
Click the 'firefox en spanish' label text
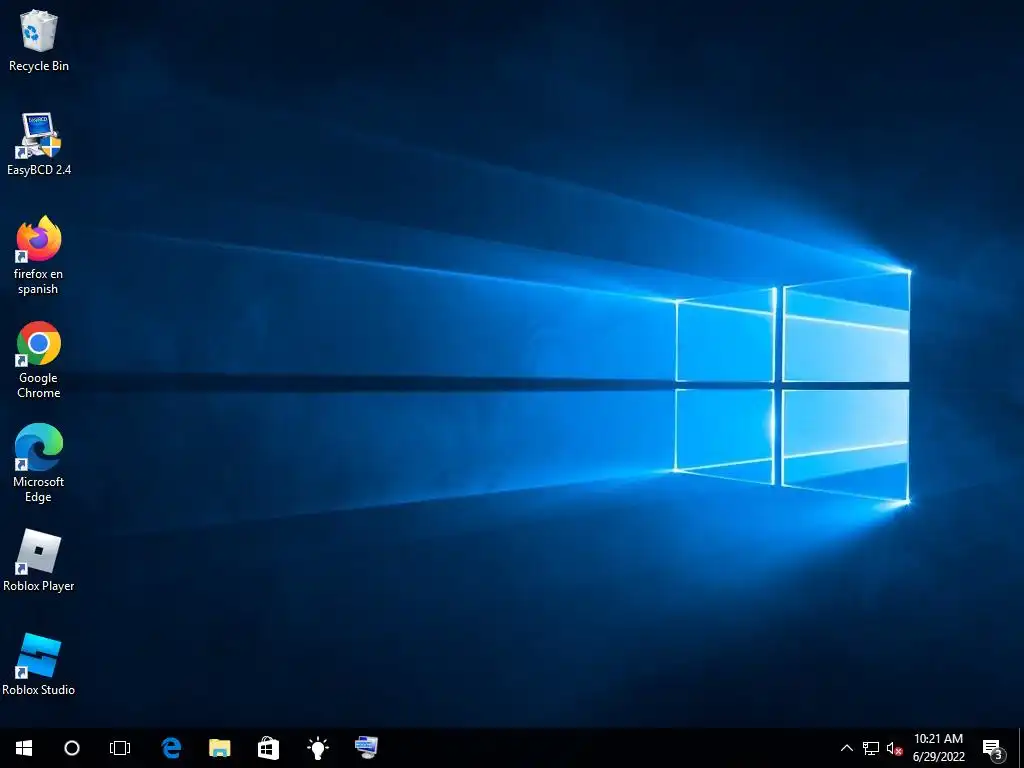(x=39, y=281)
